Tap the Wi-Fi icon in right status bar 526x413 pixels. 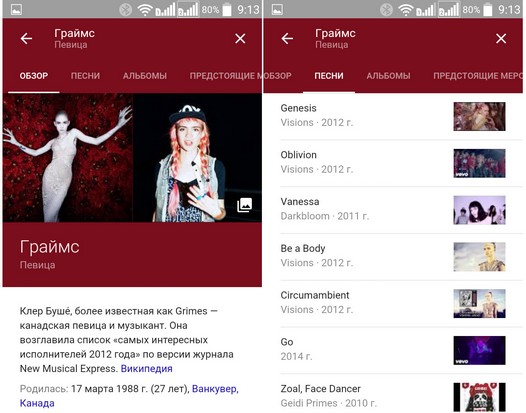406,10
